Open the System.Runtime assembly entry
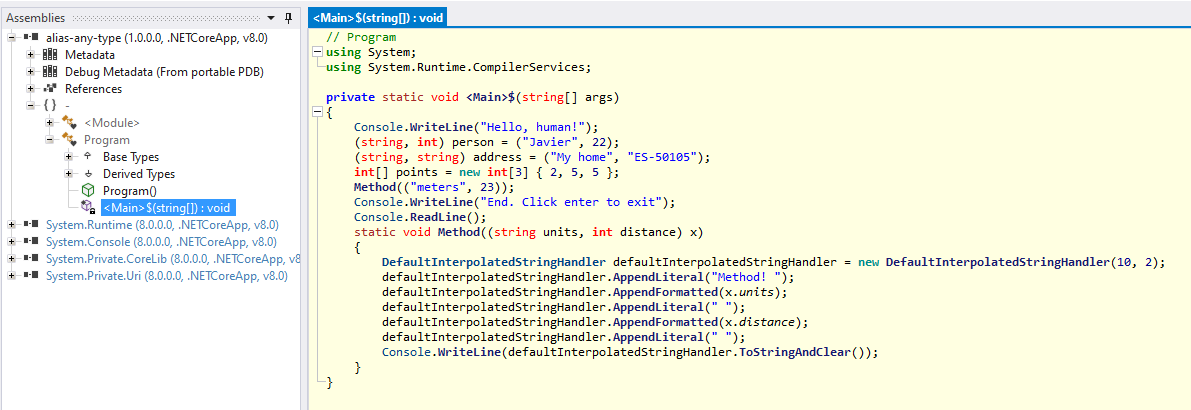 pyautogui.click(x=162, y=225)
